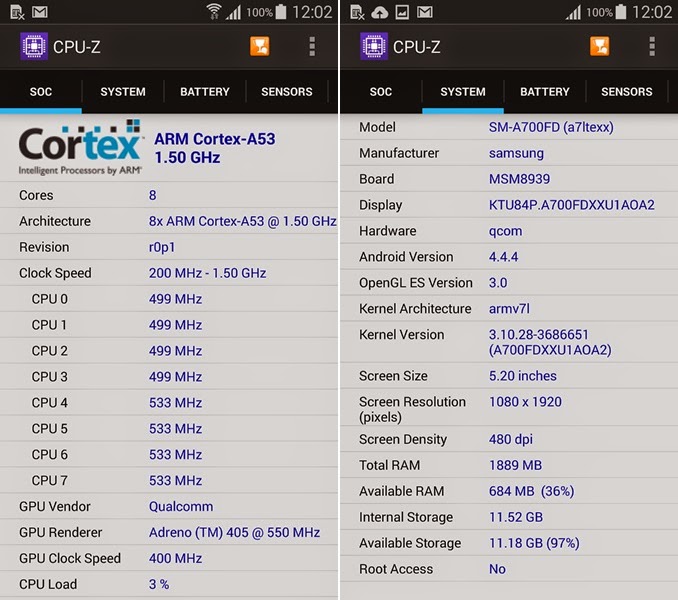Open the three-dot overflow menu, right screen
The image size is (678, 600).
[652, 46]
